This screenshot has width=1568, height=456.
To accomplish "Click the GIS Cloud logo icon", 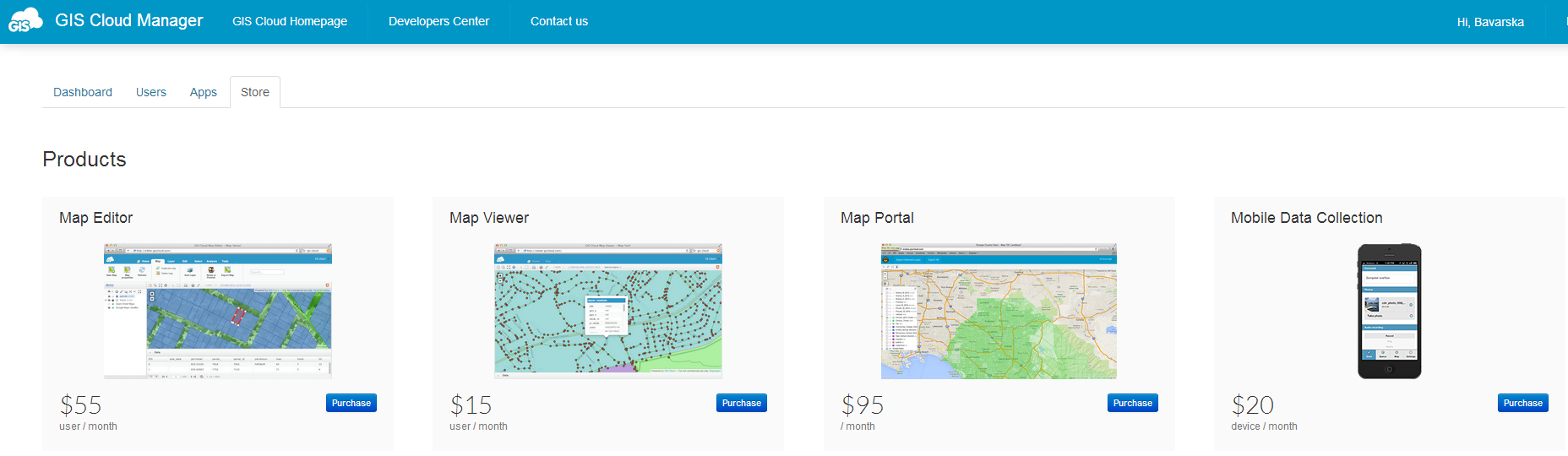I will (x=24, y=20).
